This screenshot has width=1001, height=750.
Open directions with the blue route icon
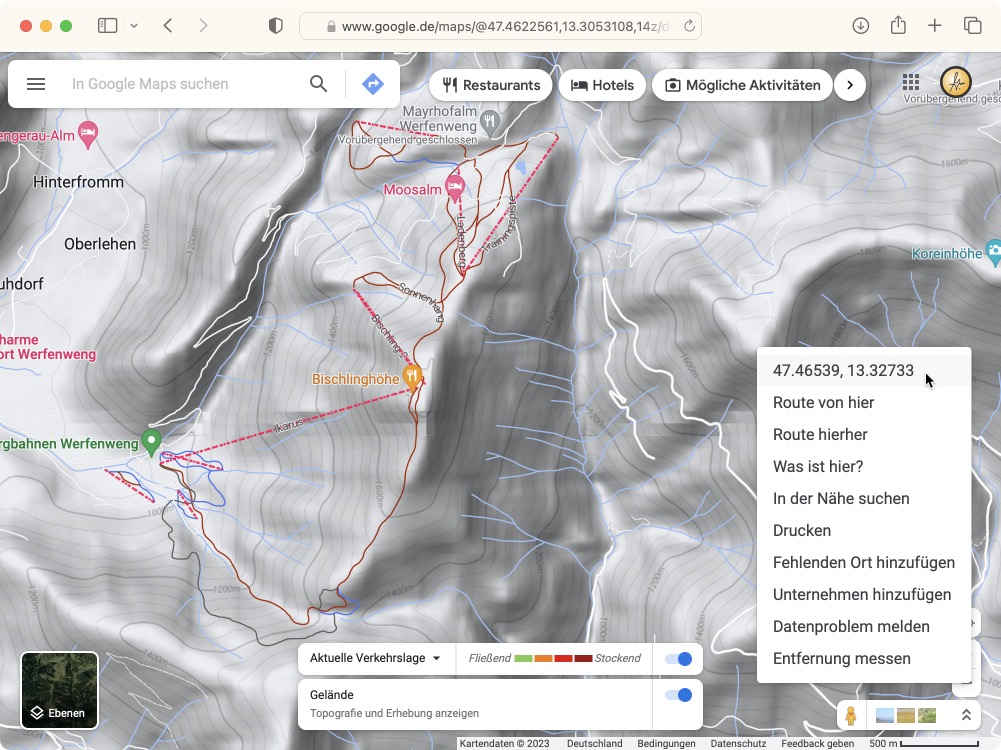tap(373, 84)
